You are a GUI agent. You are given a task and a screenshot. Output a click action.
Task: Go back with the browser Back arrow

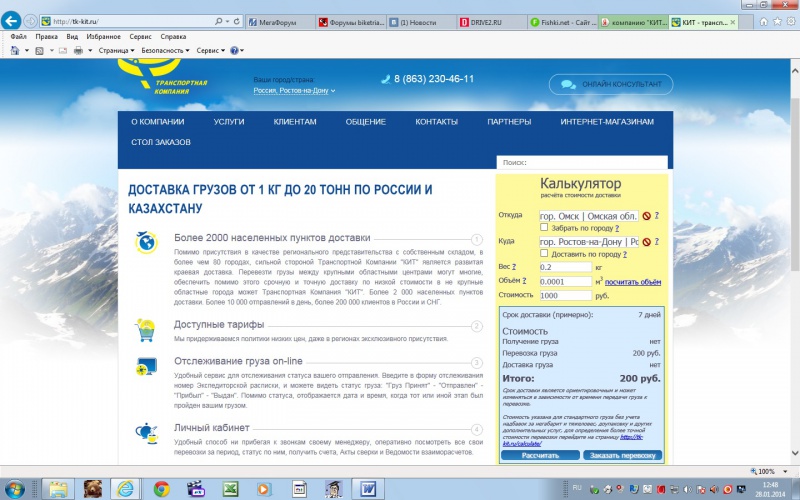(x=11, y=21)
